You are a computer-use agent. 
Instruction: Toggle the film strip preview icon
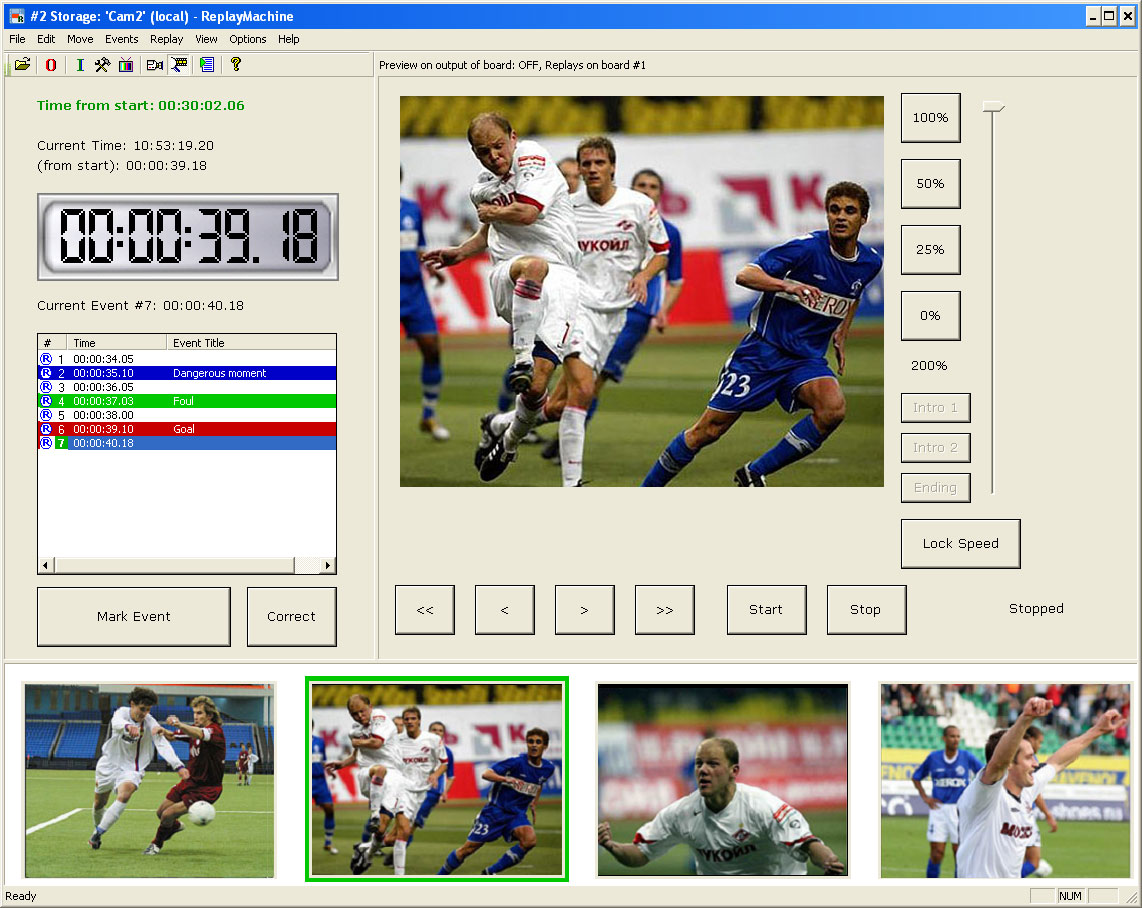179,65
